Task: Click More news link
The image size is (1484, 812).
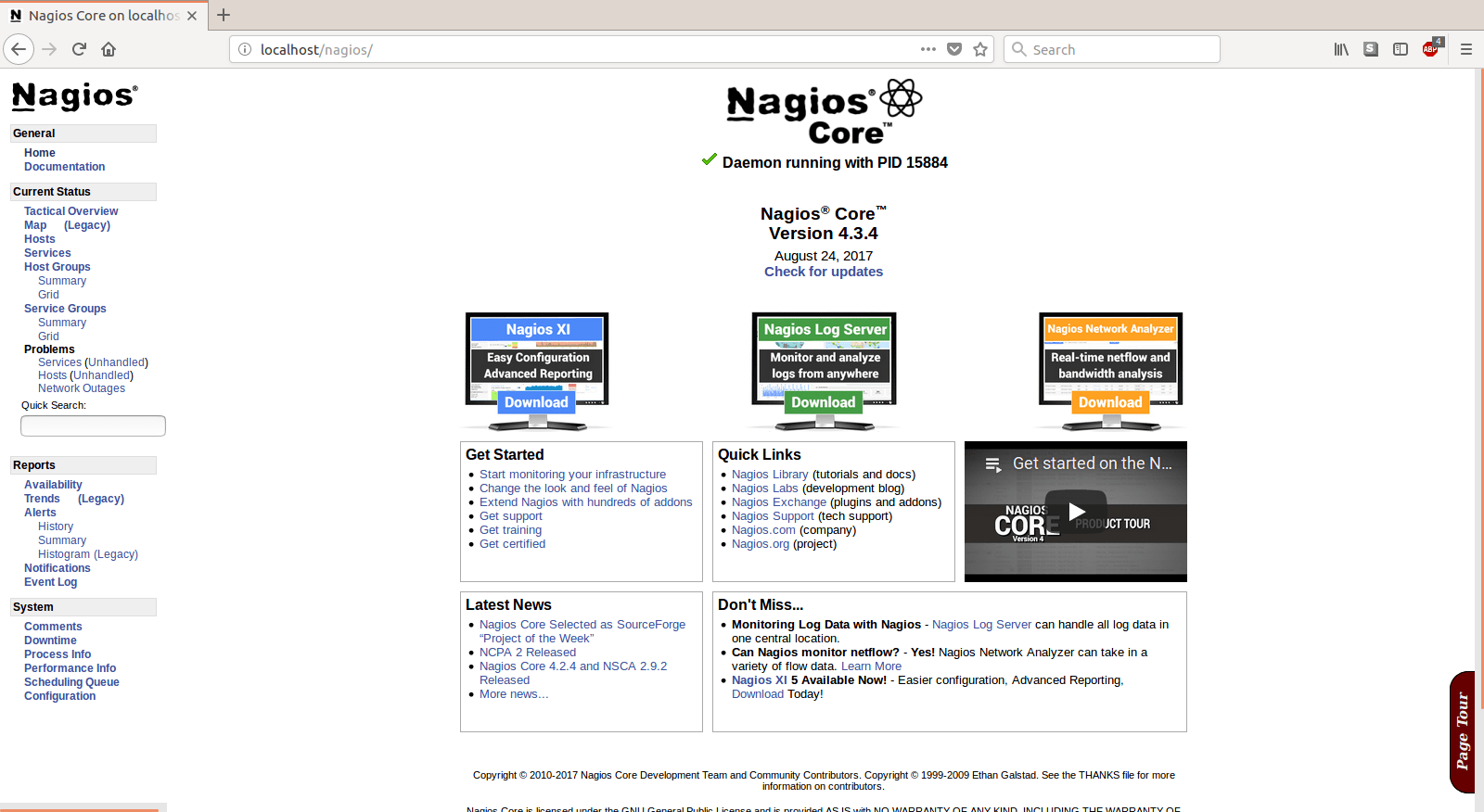Action: 514,694
